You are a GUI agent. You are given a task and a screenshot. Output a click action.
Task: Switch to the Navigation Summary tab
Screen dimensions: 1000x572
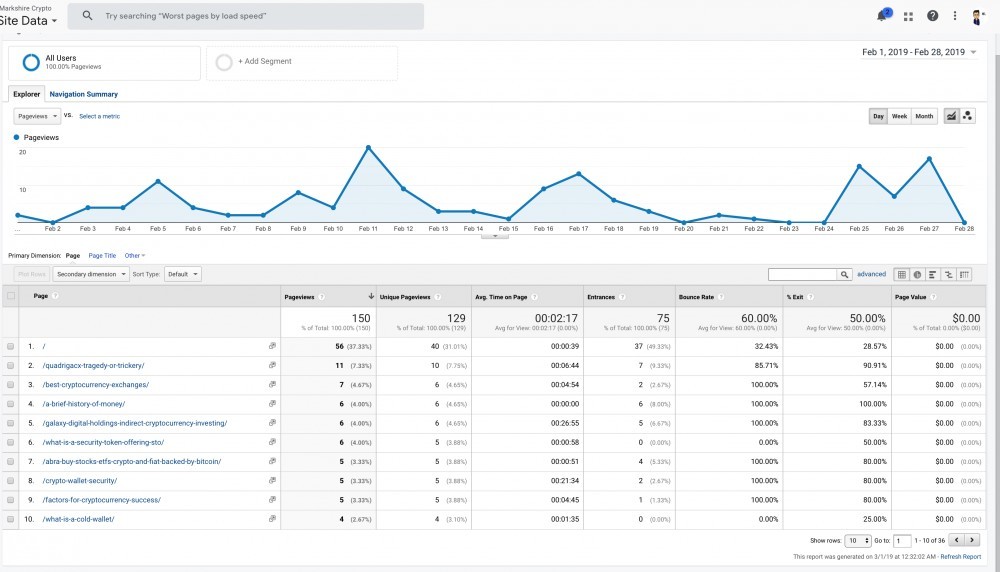click(x=84, y=94)
